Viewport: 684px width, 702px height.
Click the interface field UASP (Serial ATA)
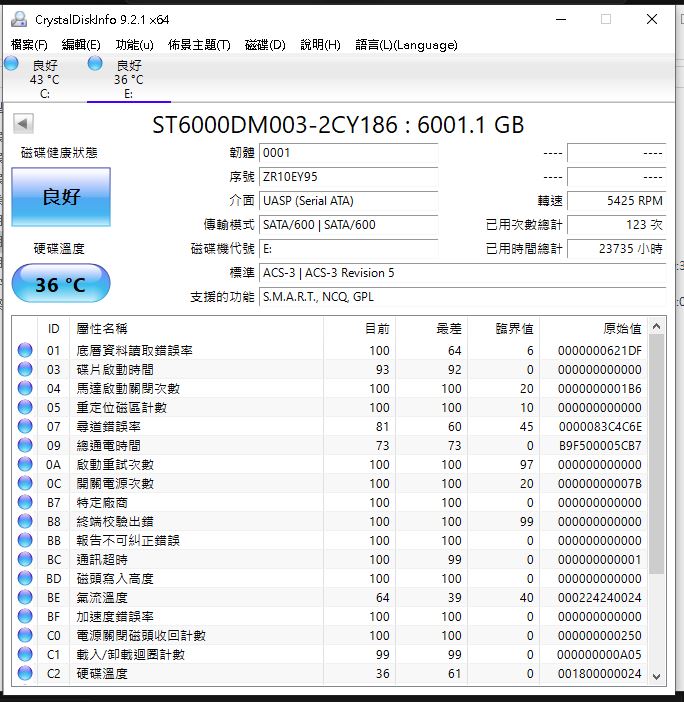[348, 201]
